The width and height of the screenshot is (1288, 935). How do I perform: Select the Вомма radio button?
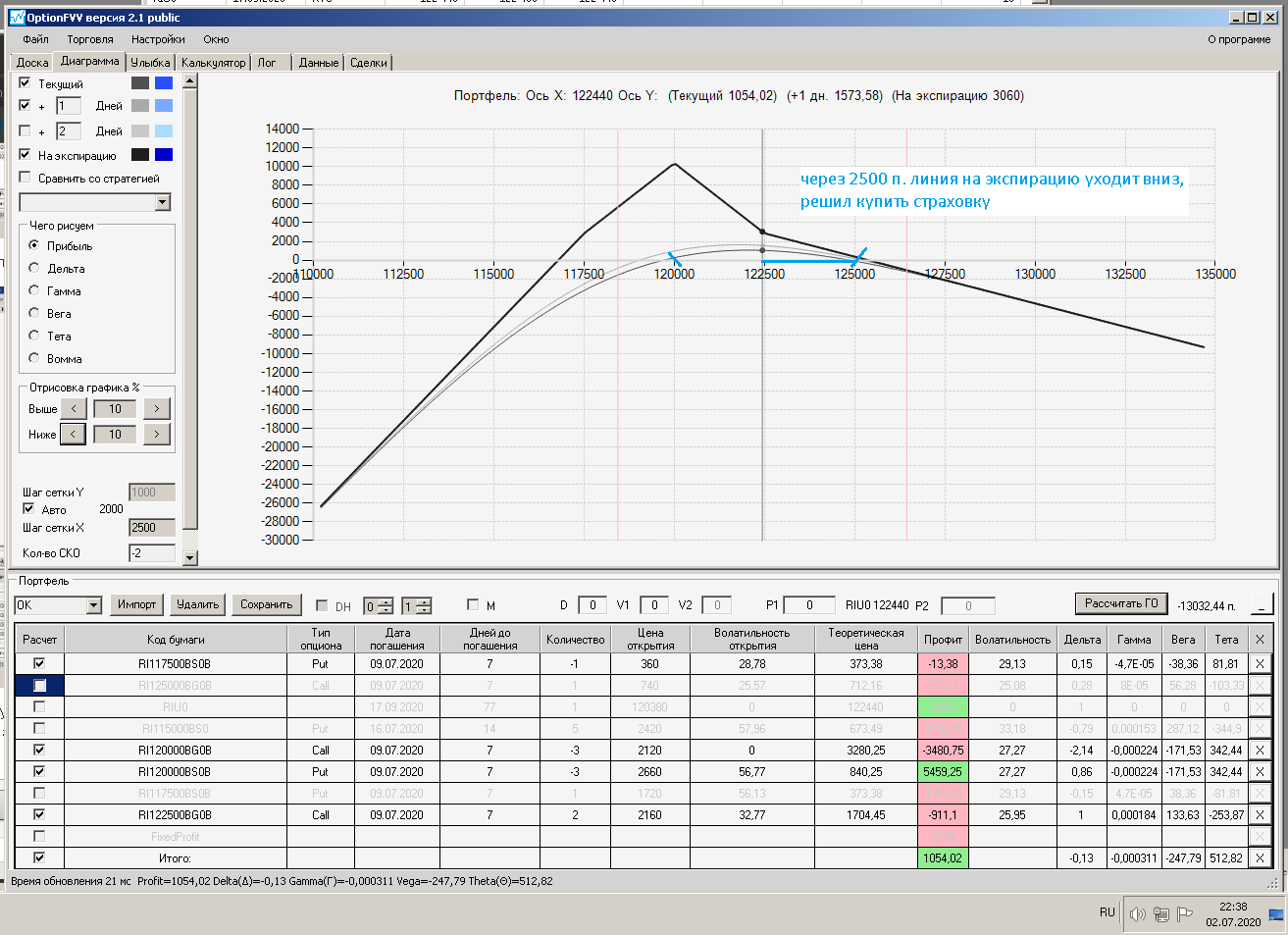pyautogui.click(x=34, y=358)
